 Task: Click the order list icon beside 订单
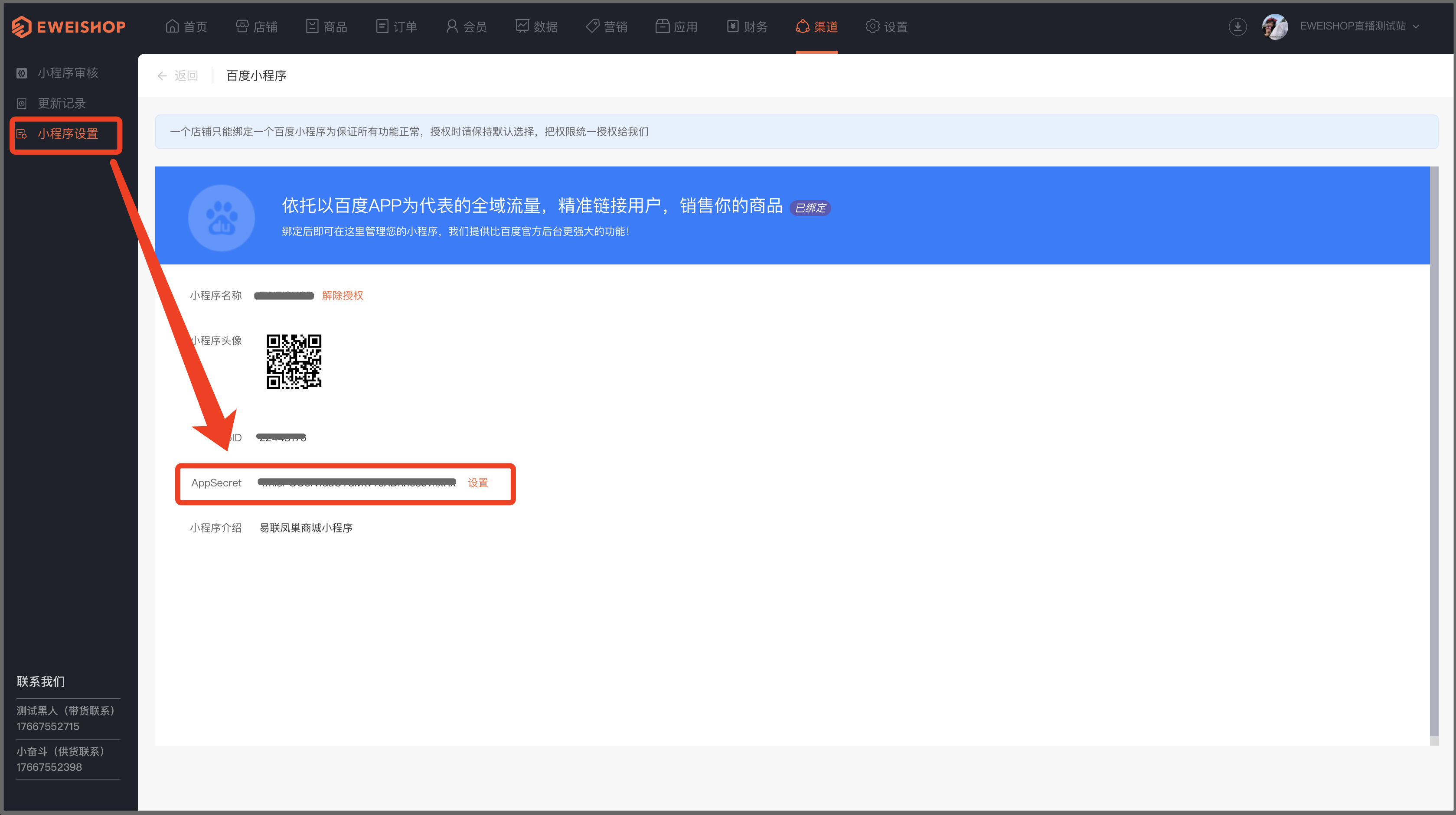tap(382, 26)
